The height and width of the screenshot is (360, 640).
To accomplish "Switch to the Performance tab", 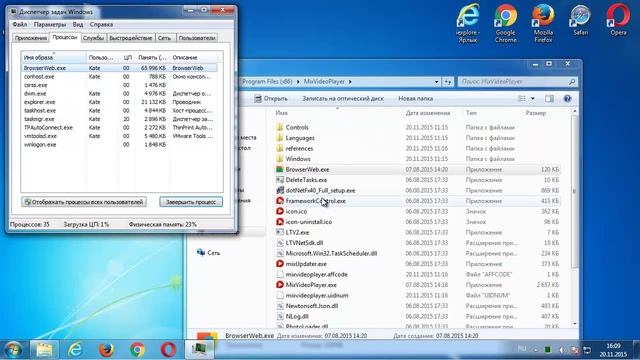I will 131,38.
